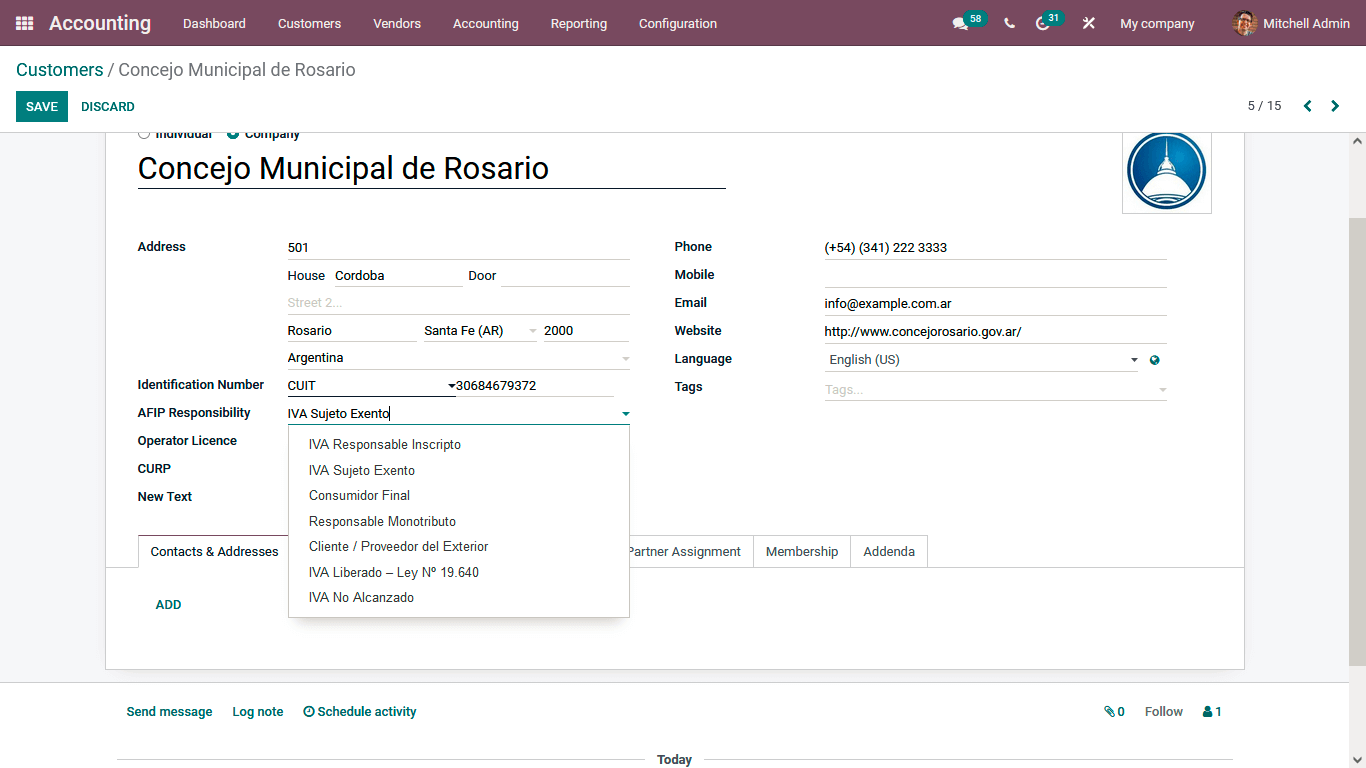
Task: Click the debug tools icon in navbar
Action: (1089, 24)
